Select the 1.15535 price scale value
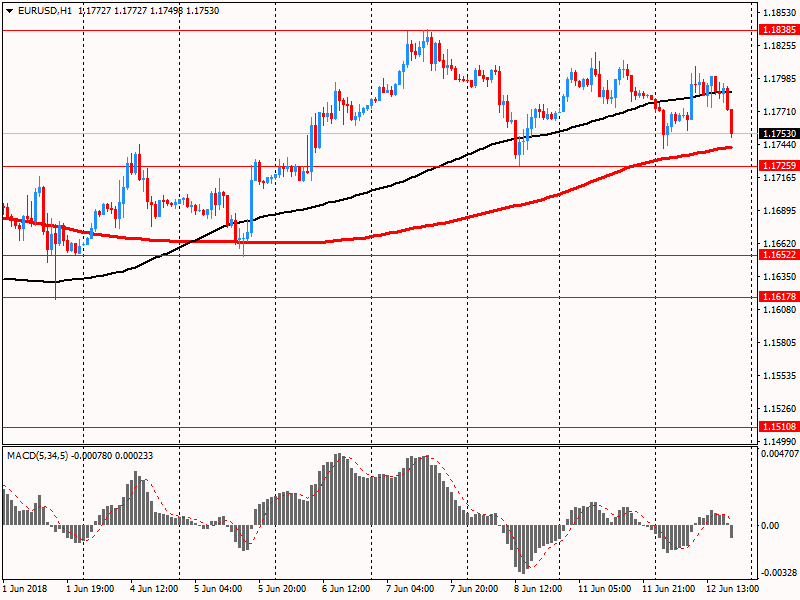The image size is (800, 600). coord(779,376)
